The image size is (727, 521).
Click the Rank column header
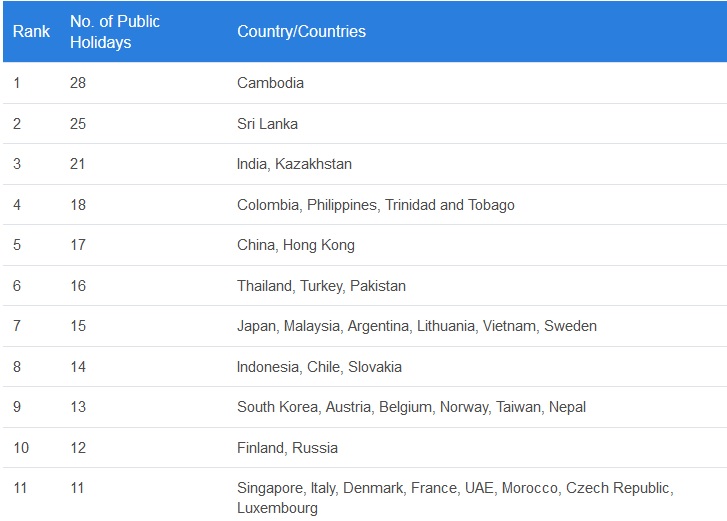pyautogui.click(x=31, y=32)
